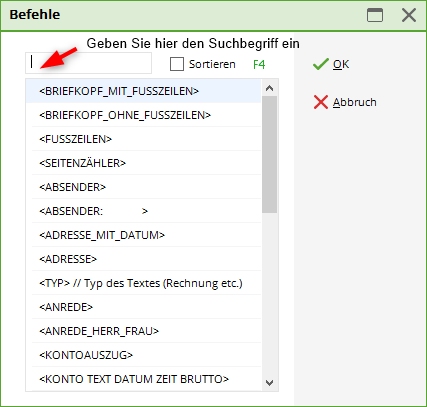This screenshot has width=427, height=407.
Task: Click the F4 shortcut label
Action: [x=259, y=64]
